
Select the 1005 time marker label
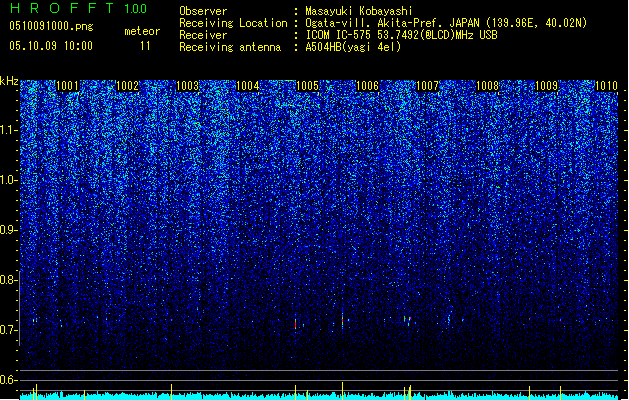click(x=307, y=86)
